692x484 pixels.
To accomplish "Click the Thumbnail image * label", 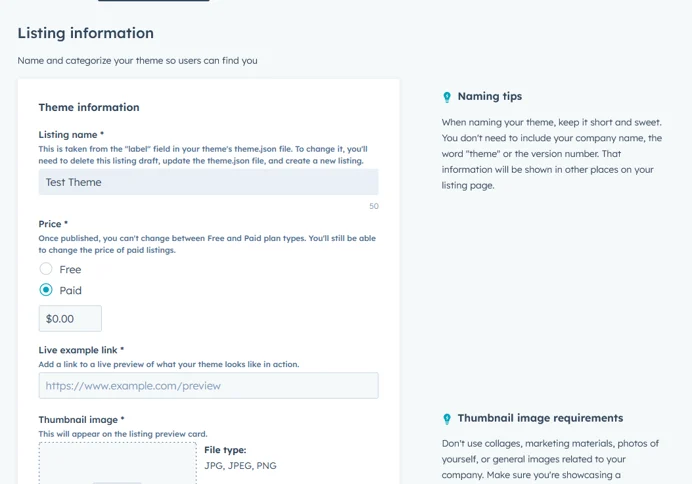I will point(81,420).
